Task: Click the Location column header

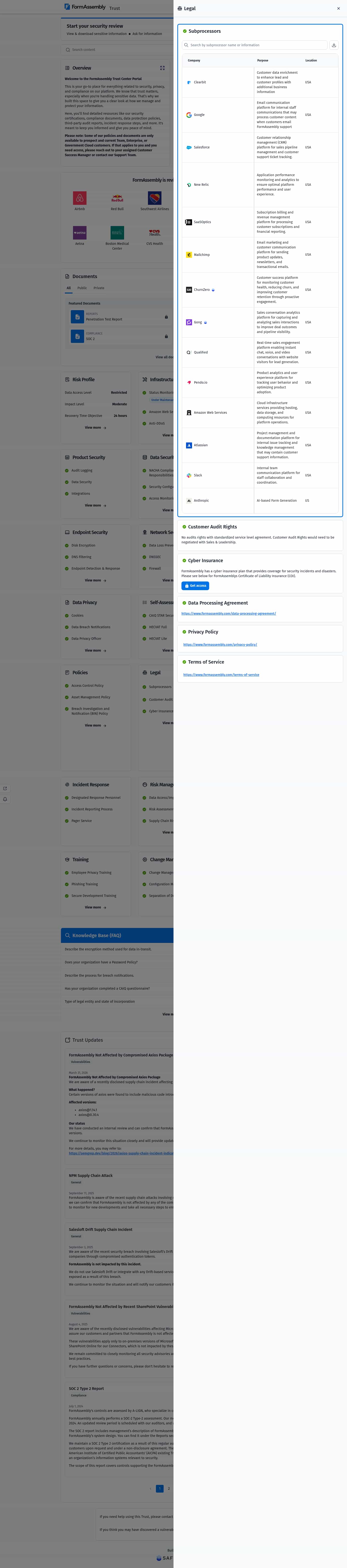Action: 311,60
